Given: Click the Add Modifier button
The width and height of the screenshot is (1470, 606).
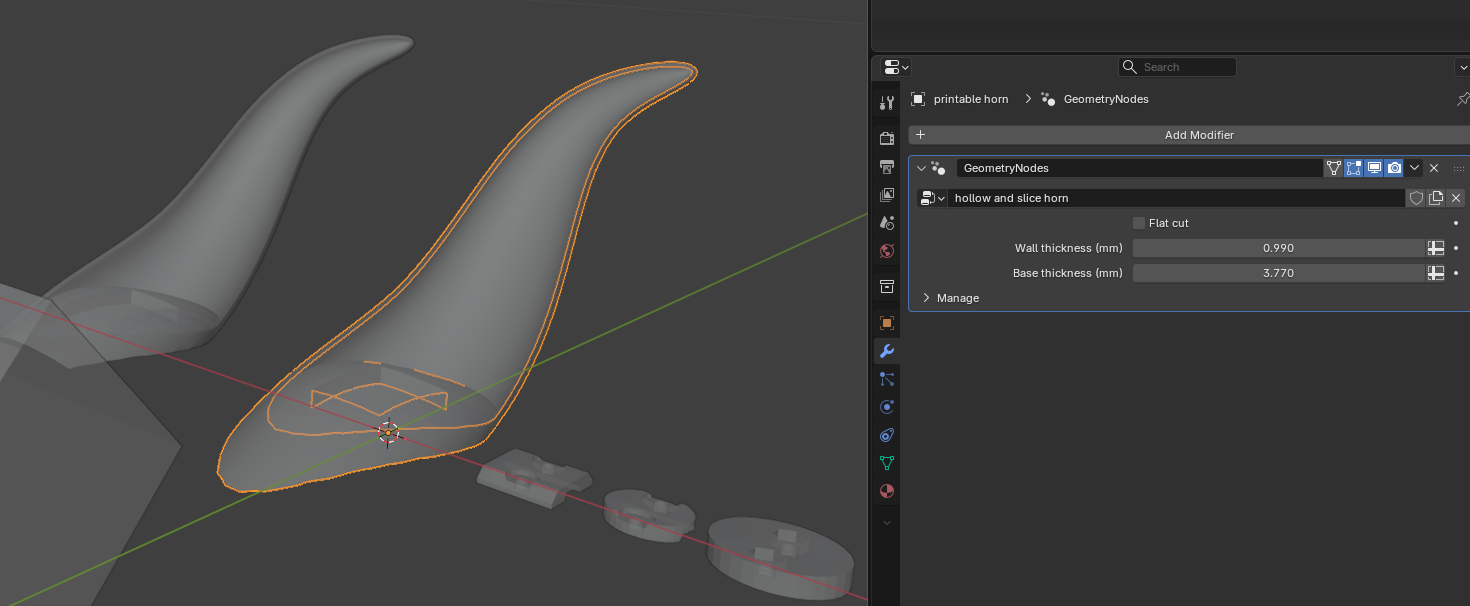Looking at the screenshot, I should pos(1198,135).
